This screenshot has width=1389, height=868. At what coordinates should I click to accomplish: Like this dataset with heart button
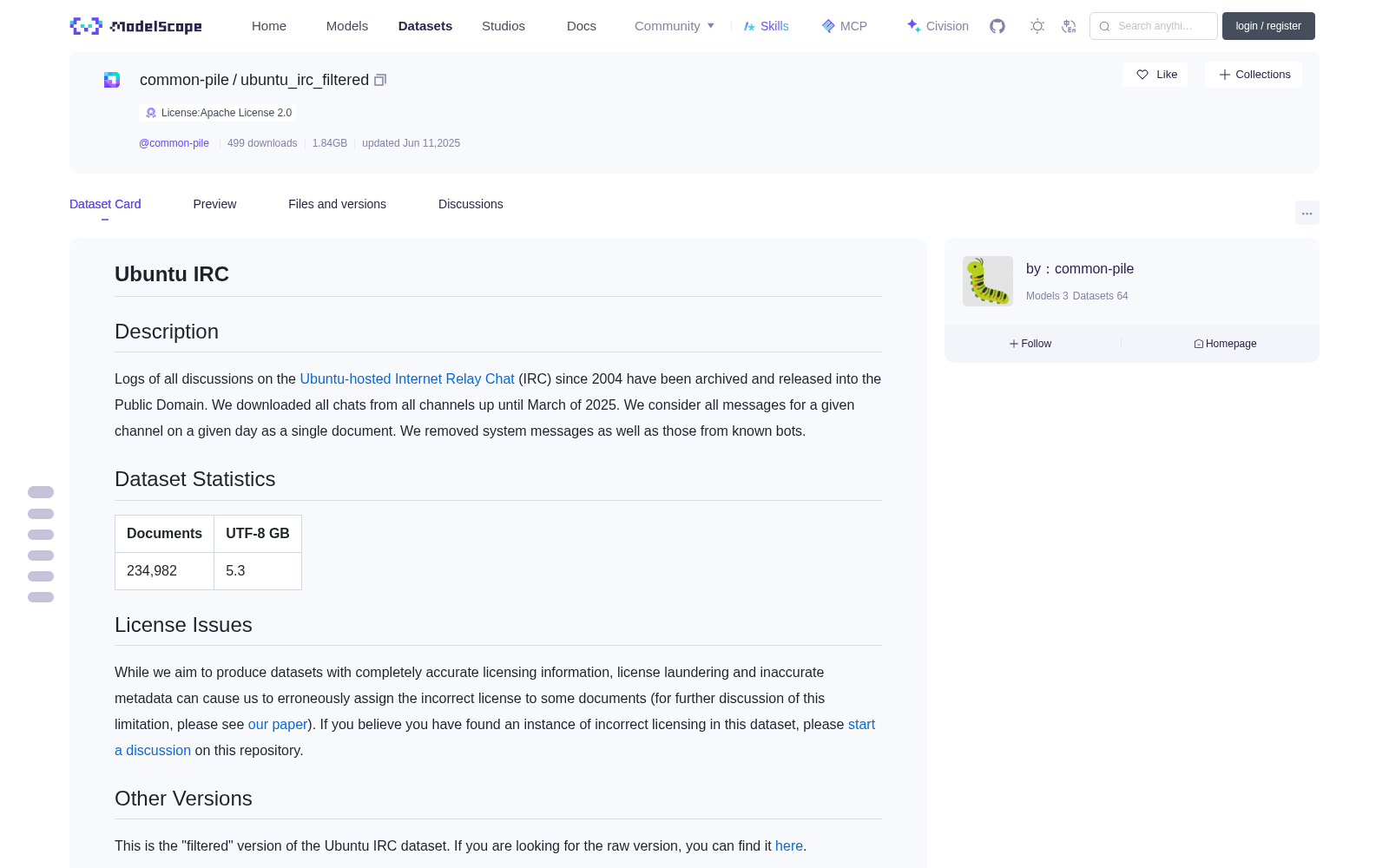coord(1155,75)
